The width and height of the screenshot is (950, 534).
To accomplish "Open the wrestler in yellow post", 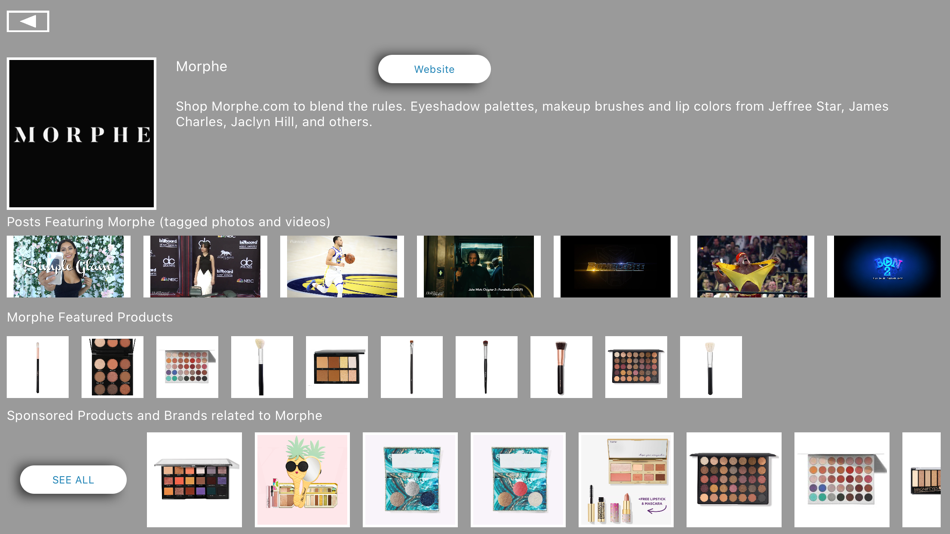I will (752, 267).
